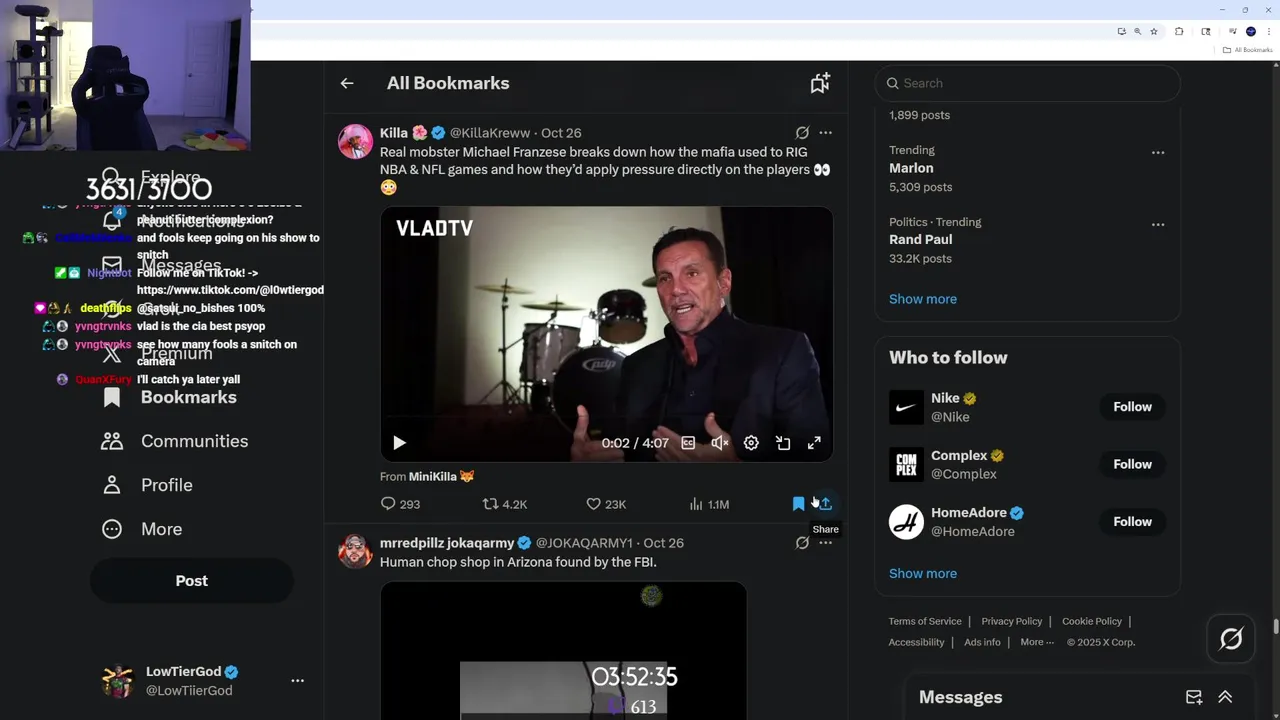Play the VLADTV video
This screenshot has height=720, width=1280.
399,443
